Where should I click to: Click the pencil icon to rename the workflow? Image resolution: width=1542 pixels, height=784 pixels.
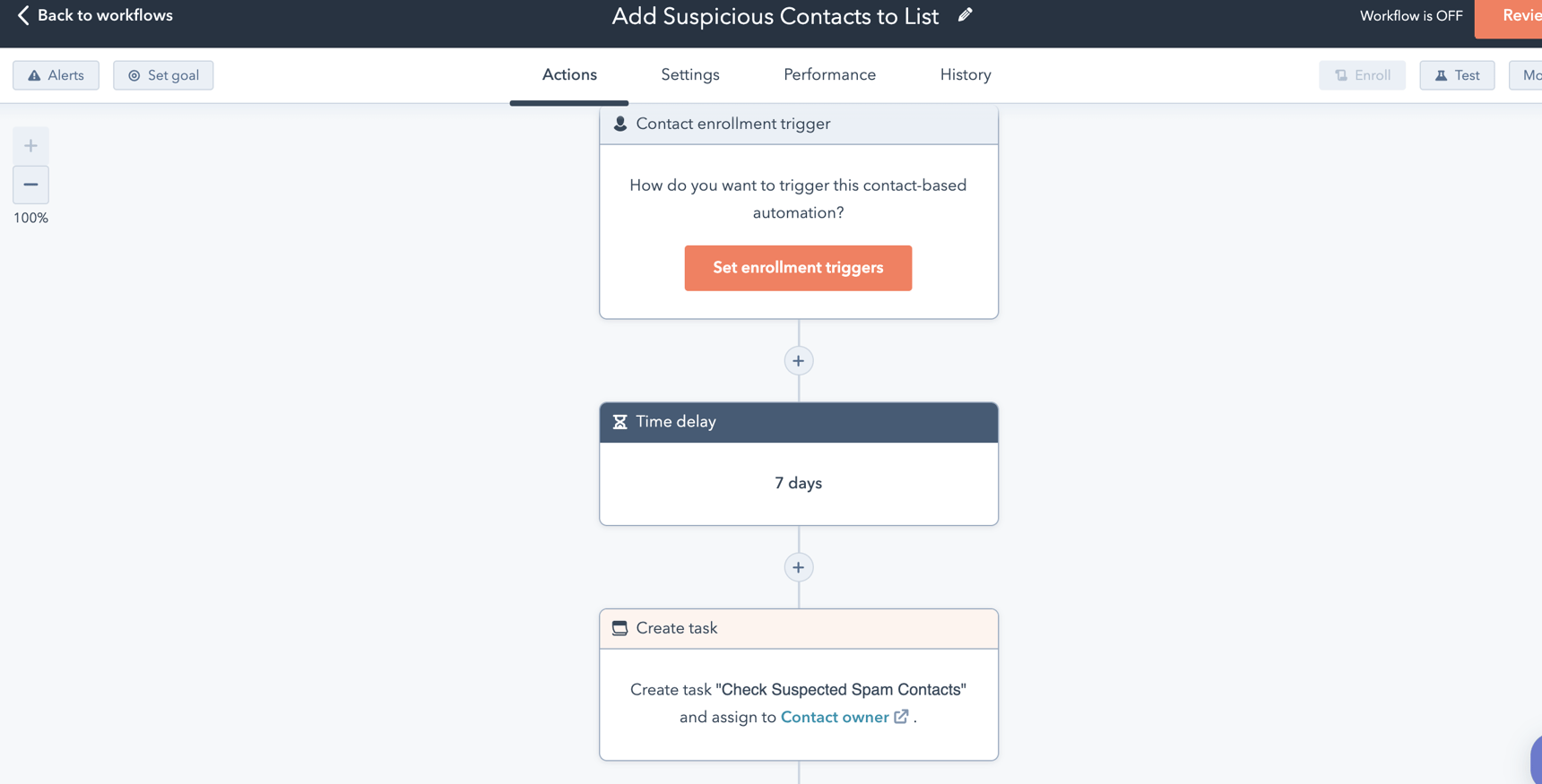pyautogui.click(x=966, y=15)
